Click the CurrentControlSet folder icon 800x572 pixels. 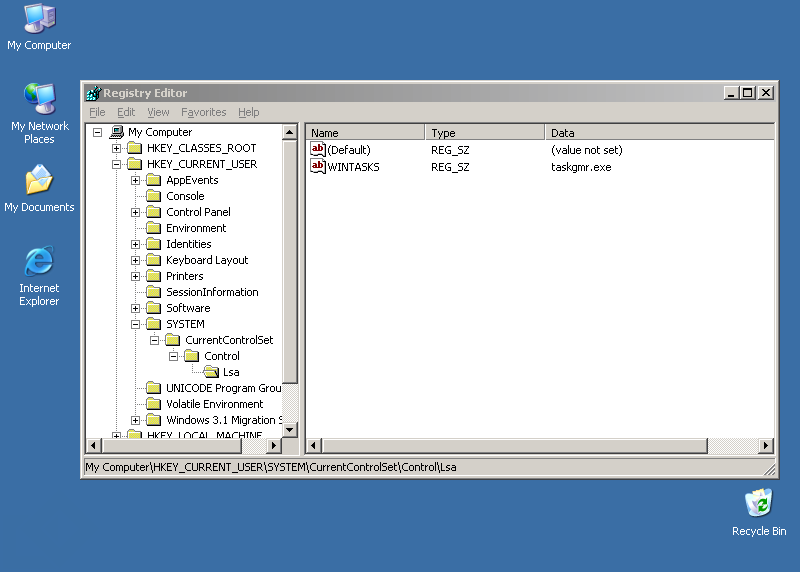coord(173,340)
